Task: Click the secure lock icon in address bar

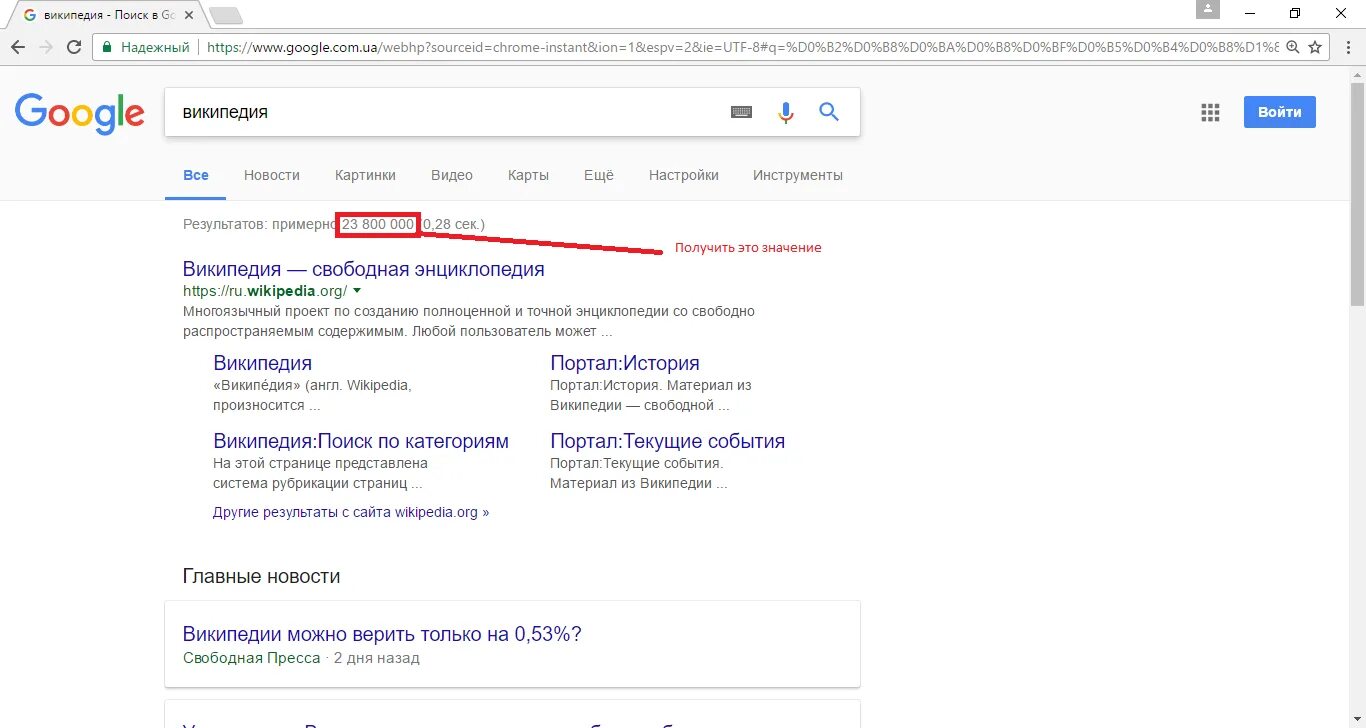Action: 108,47
